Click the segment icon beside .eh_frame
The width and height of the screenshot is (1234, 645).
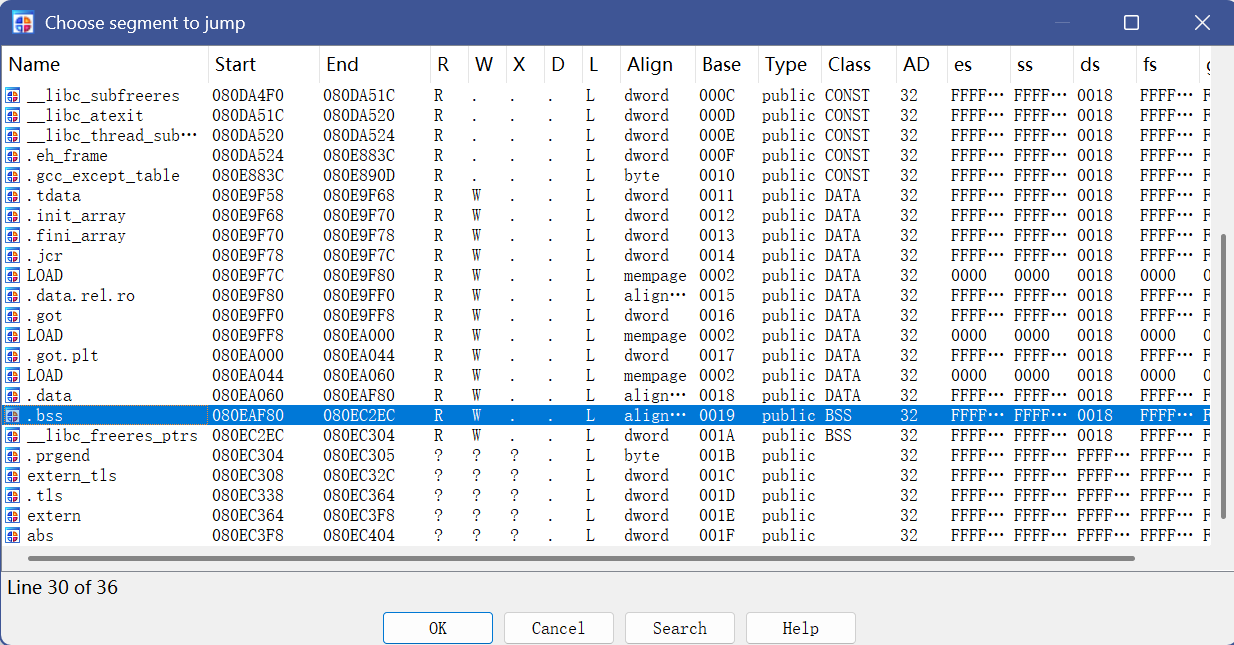13,156
